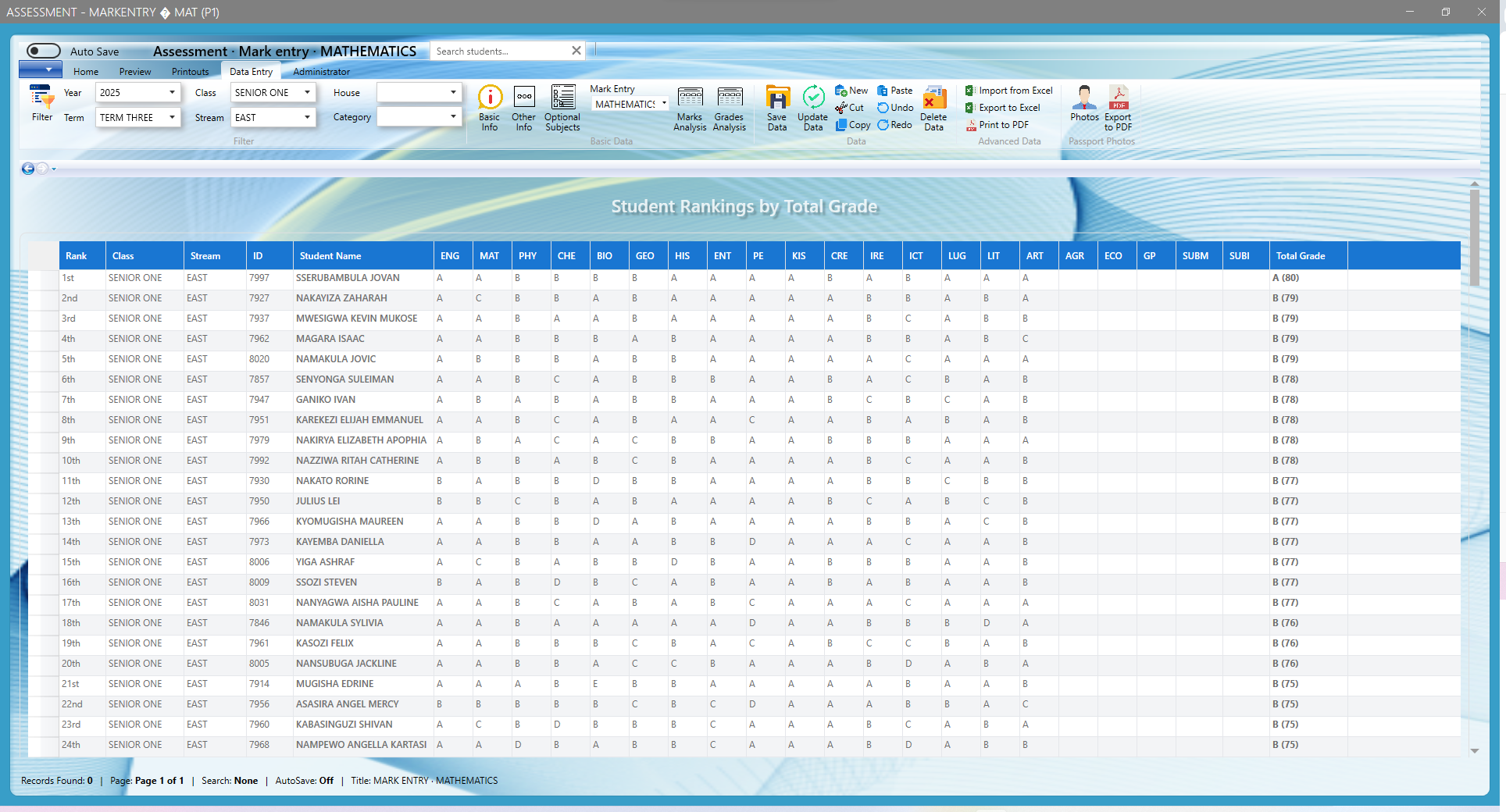
Task: Expand the Year dropdown
Action: (172, 92)
